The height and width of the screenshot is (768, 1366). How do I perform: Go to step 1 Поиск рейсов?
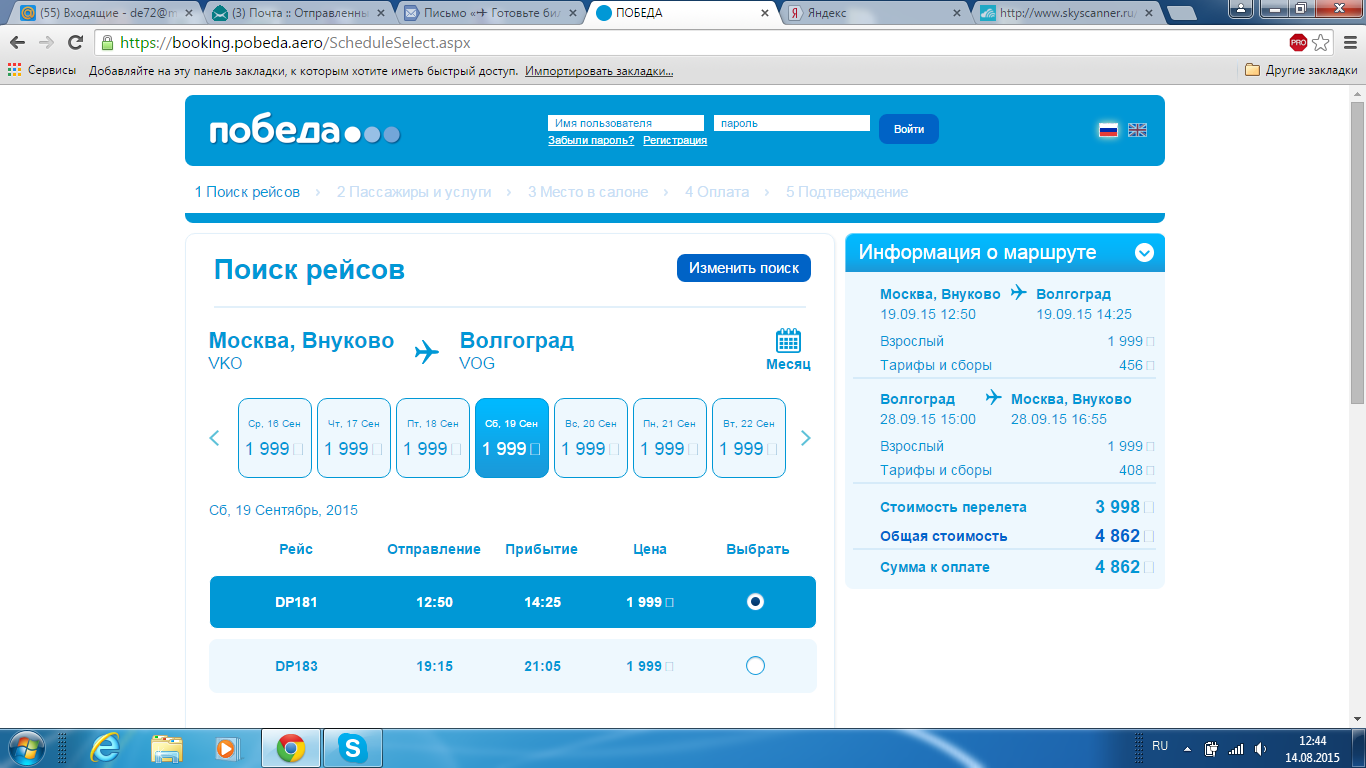point(247,192)
